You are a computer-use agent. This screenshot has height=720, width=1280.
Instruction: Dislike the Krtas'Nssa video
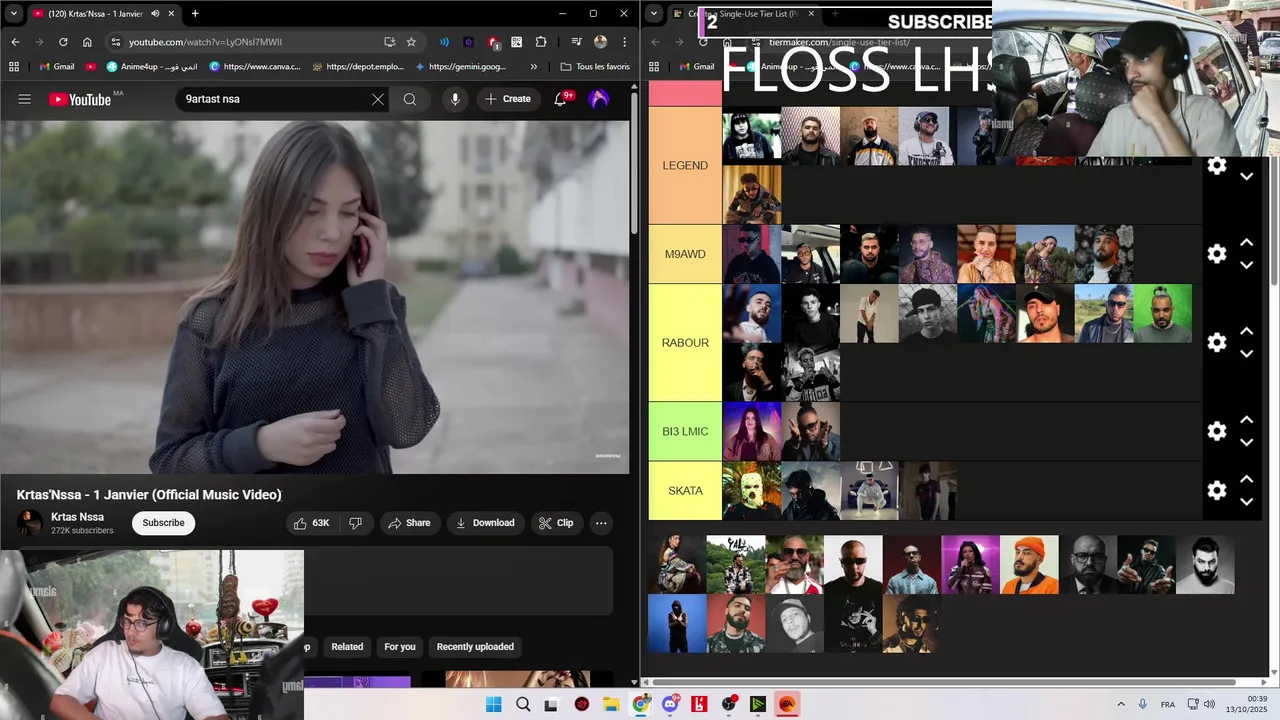(355, 523)
